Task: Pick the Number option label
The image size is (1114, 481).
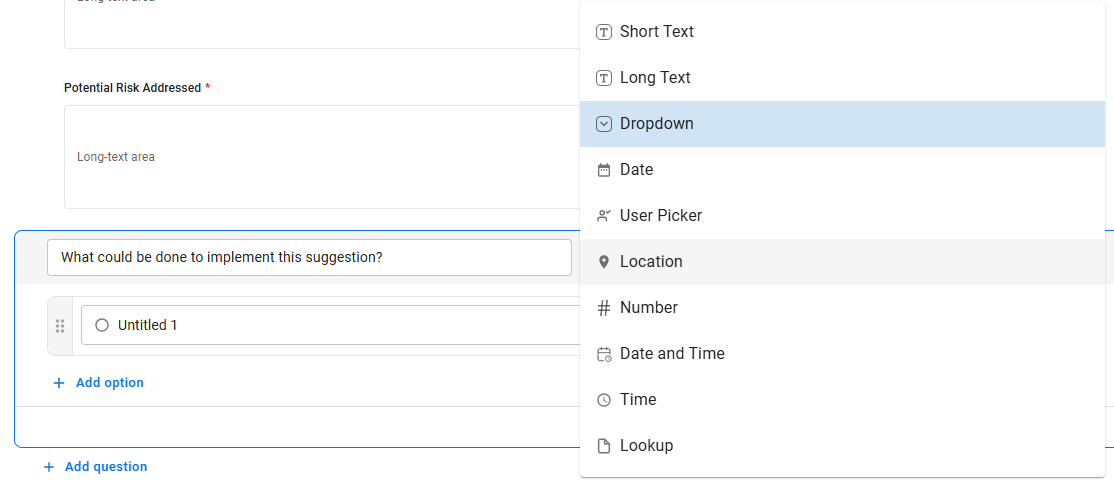Action: pyautogui.click(x=648, y=308)
